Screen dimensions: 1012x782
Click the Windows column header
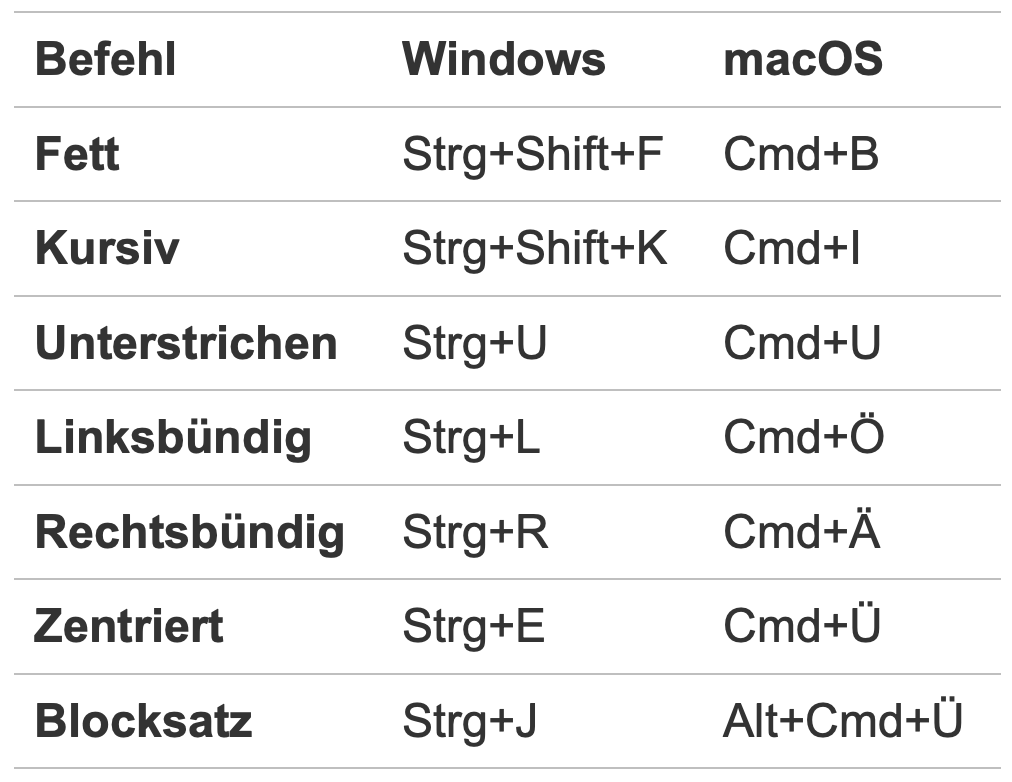pos(503,60)
